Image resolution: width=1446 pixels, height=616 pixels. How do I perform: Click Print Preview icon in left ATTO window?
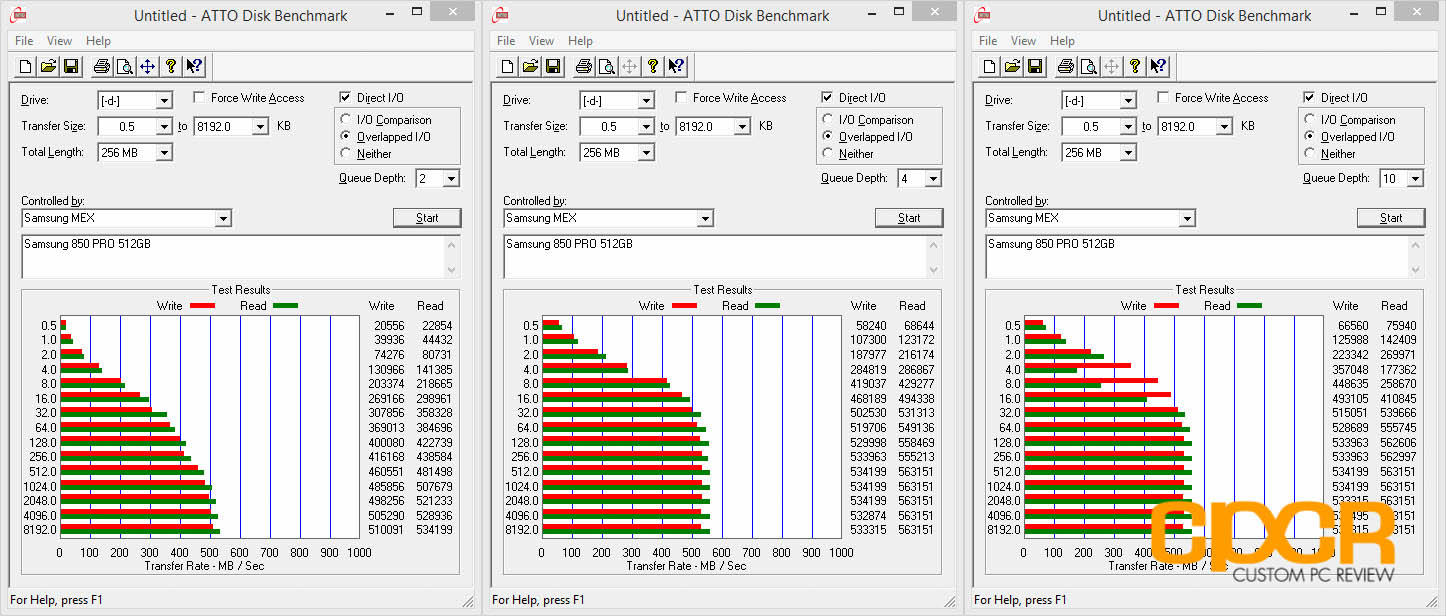[124, 67]
